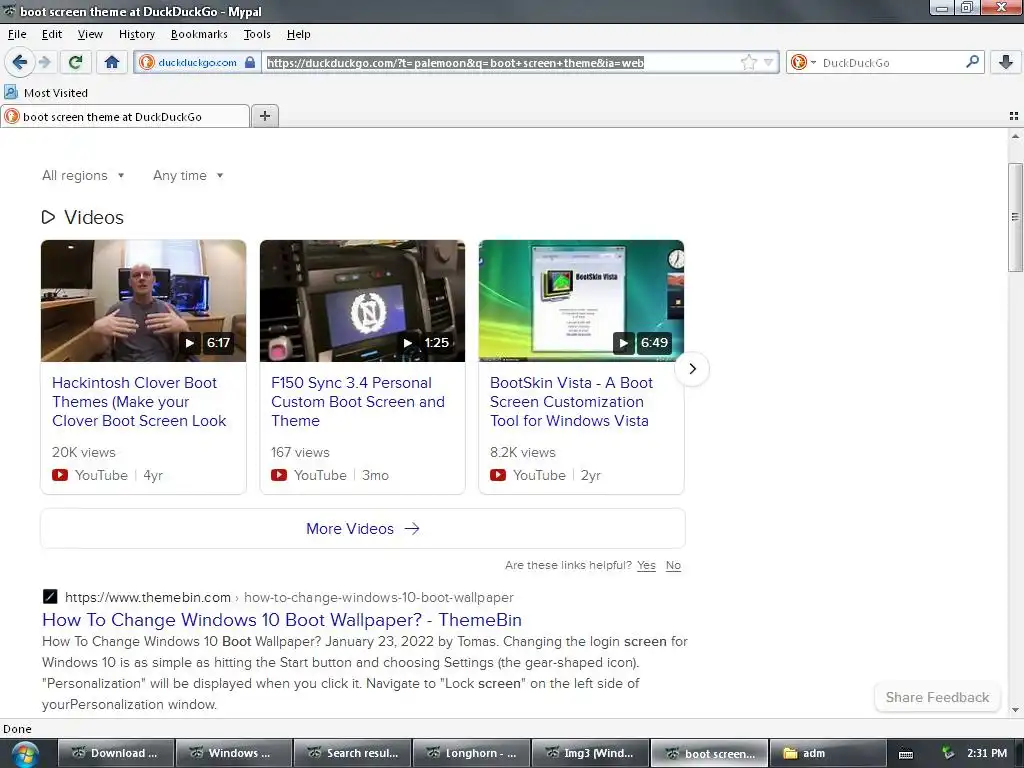Reload the page with the refresh icon
This screenshot has height=768, width=1024.
[x=75, y=62]
